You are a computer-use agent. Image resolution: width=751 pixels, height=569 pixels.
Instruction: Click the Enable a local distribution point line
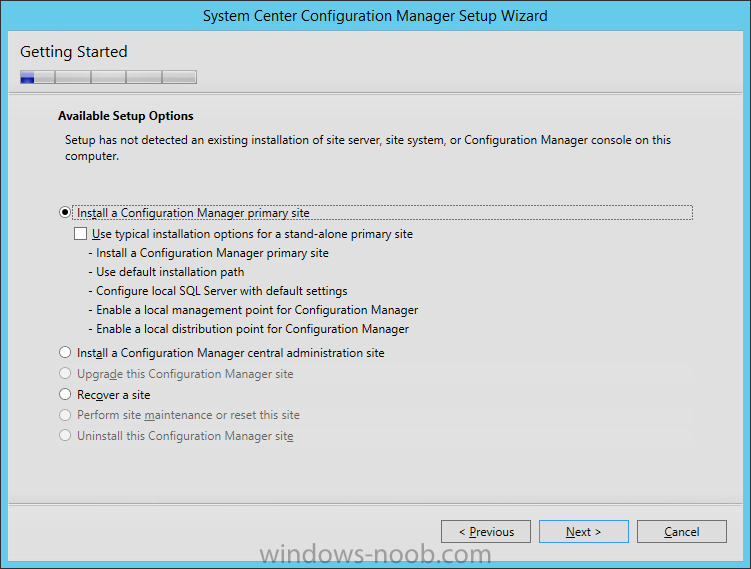click(x=249, y=329)
